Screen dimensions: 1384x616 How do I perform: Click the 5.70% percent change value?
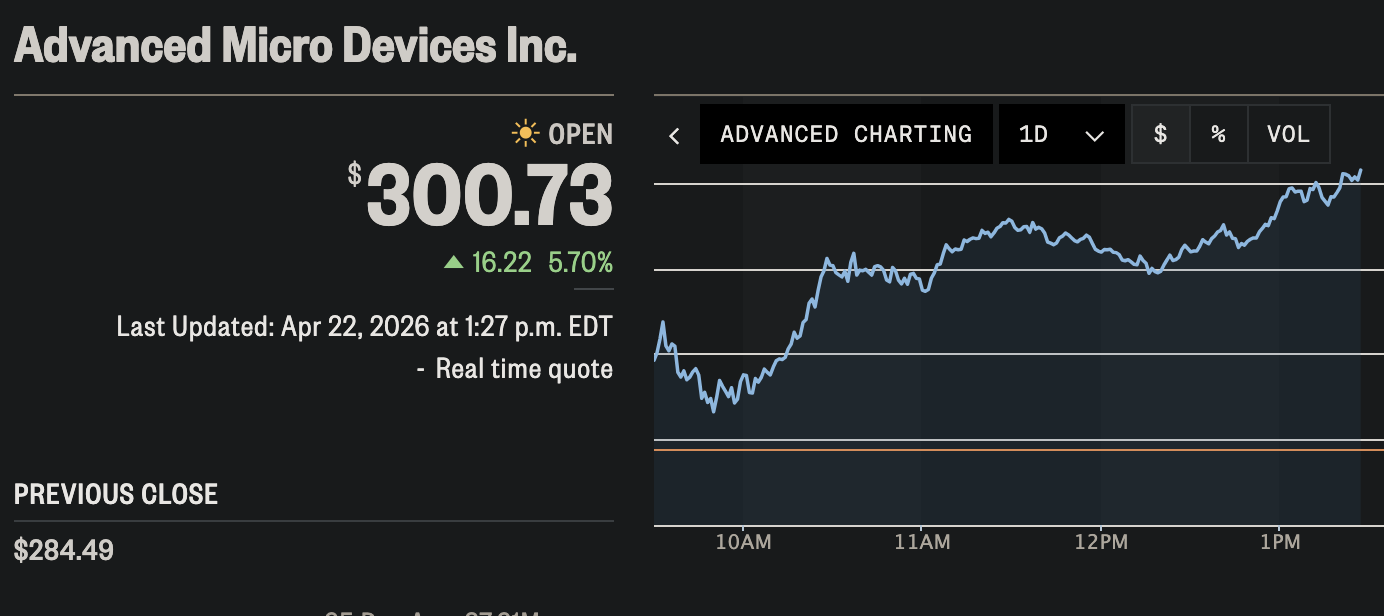click(580, 263)
